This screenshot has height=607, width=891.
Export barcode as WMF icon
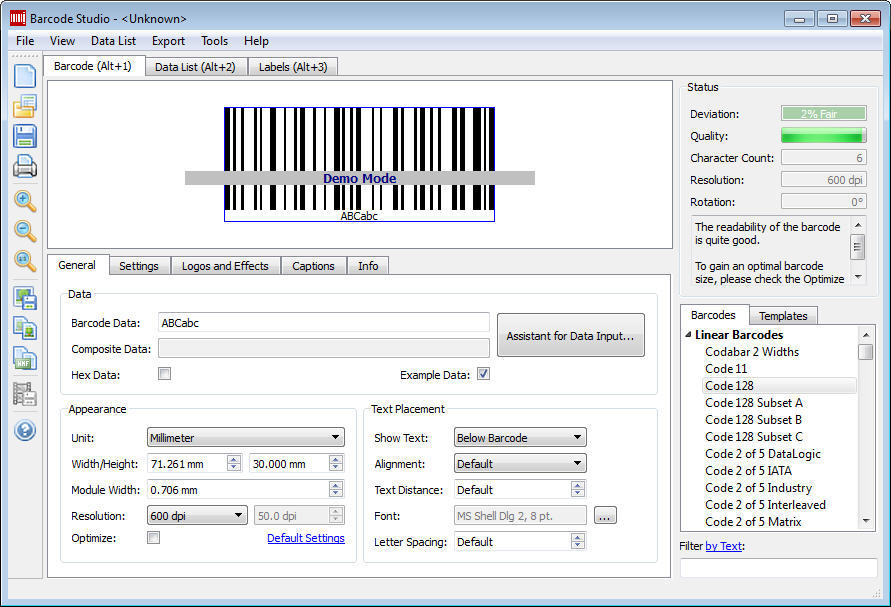point(24,359)
